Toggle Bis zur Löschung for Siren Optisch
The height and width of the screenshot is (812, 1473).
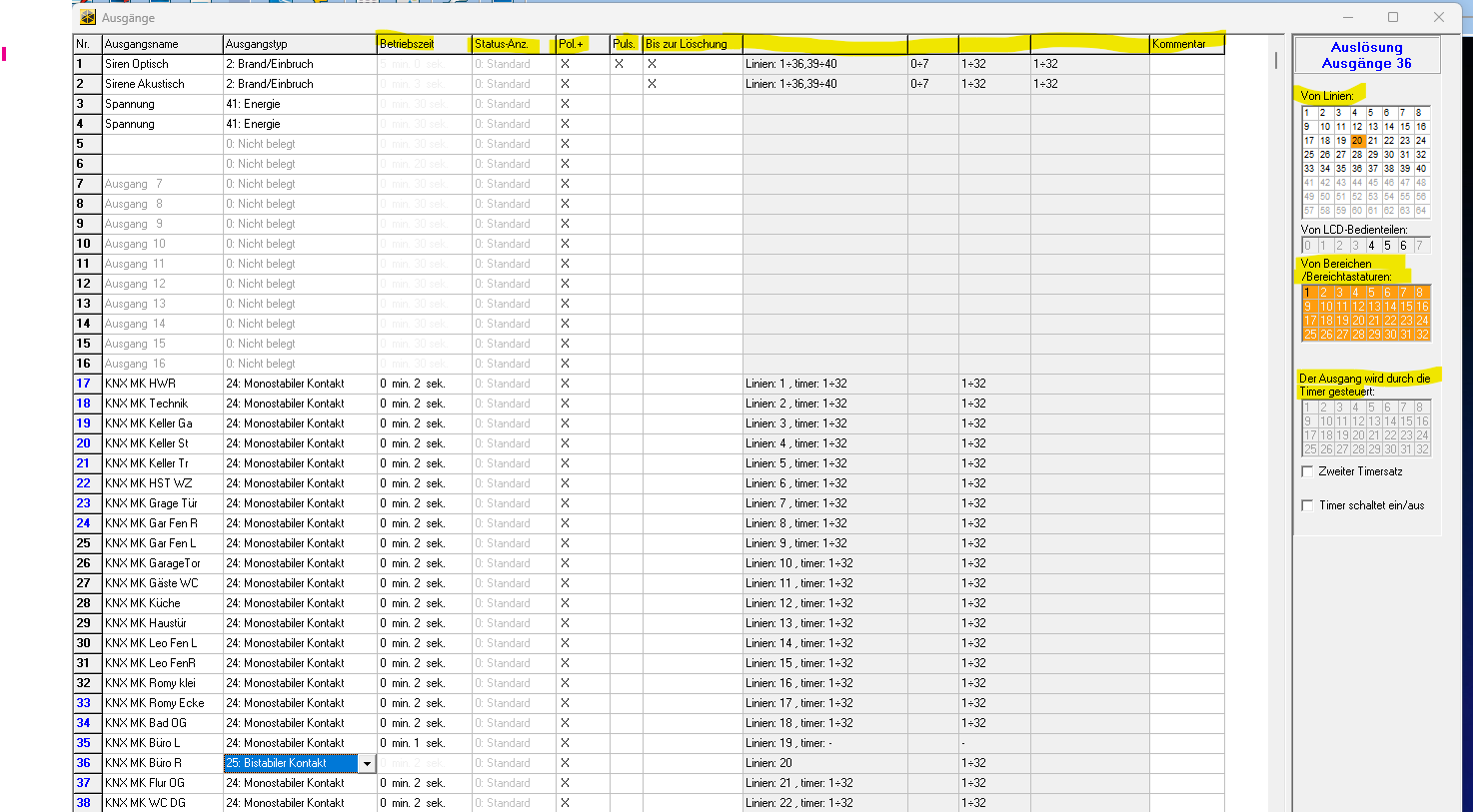(652, 64)
